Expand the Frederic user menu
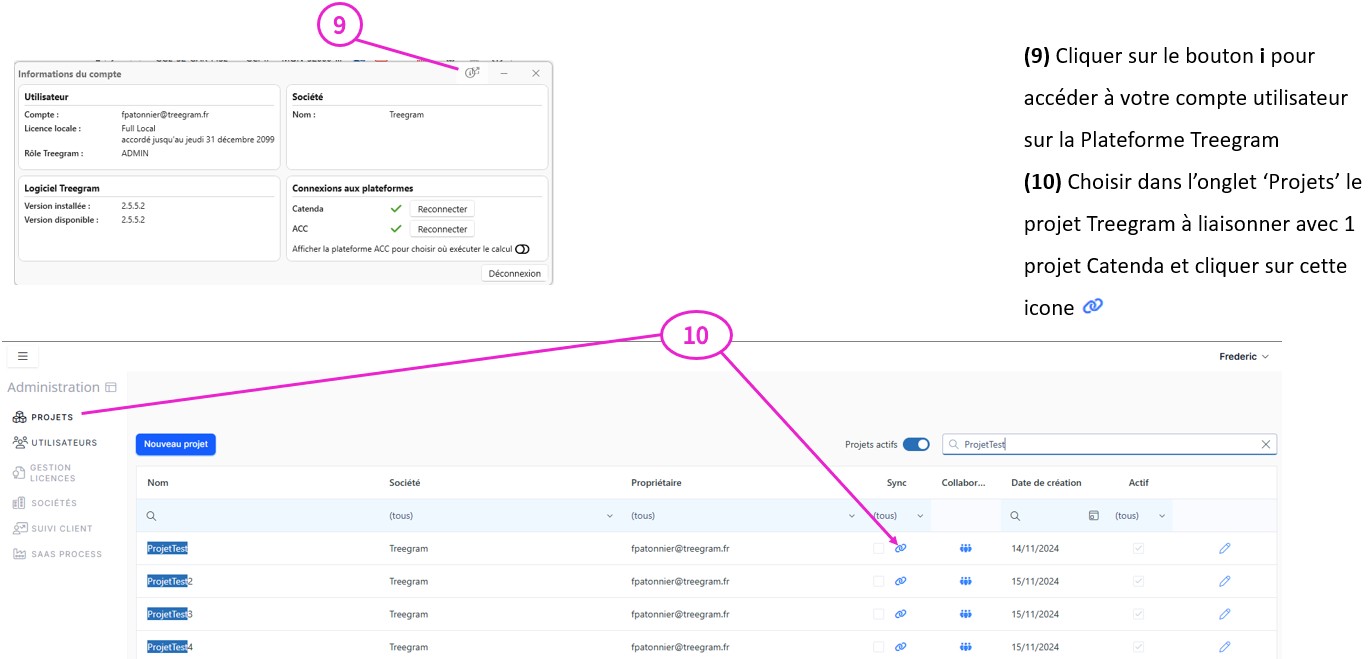 pos(1243,357)
